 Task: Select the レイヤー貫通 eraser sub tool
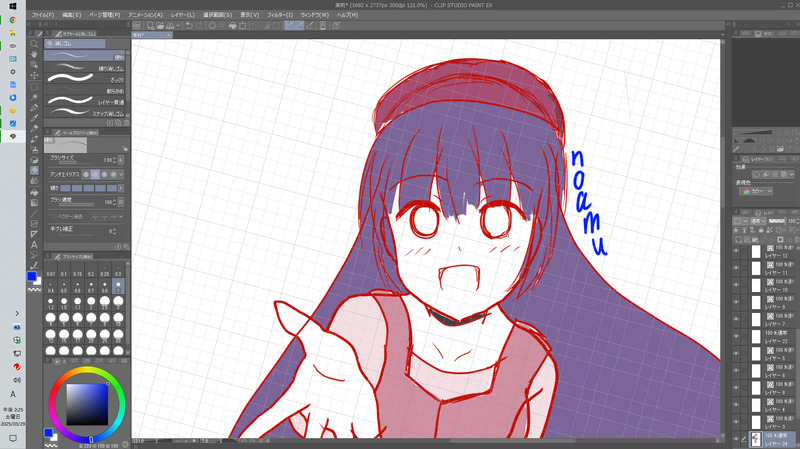coord(86,102)
